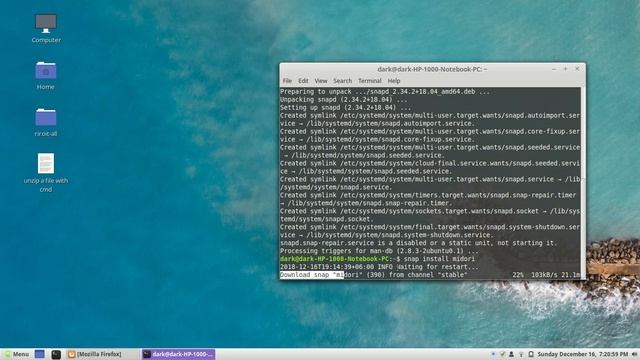The height and width of the screenshot is (360, 640).
Task: Close the terminal window
Action: click(x=577, y=69)
